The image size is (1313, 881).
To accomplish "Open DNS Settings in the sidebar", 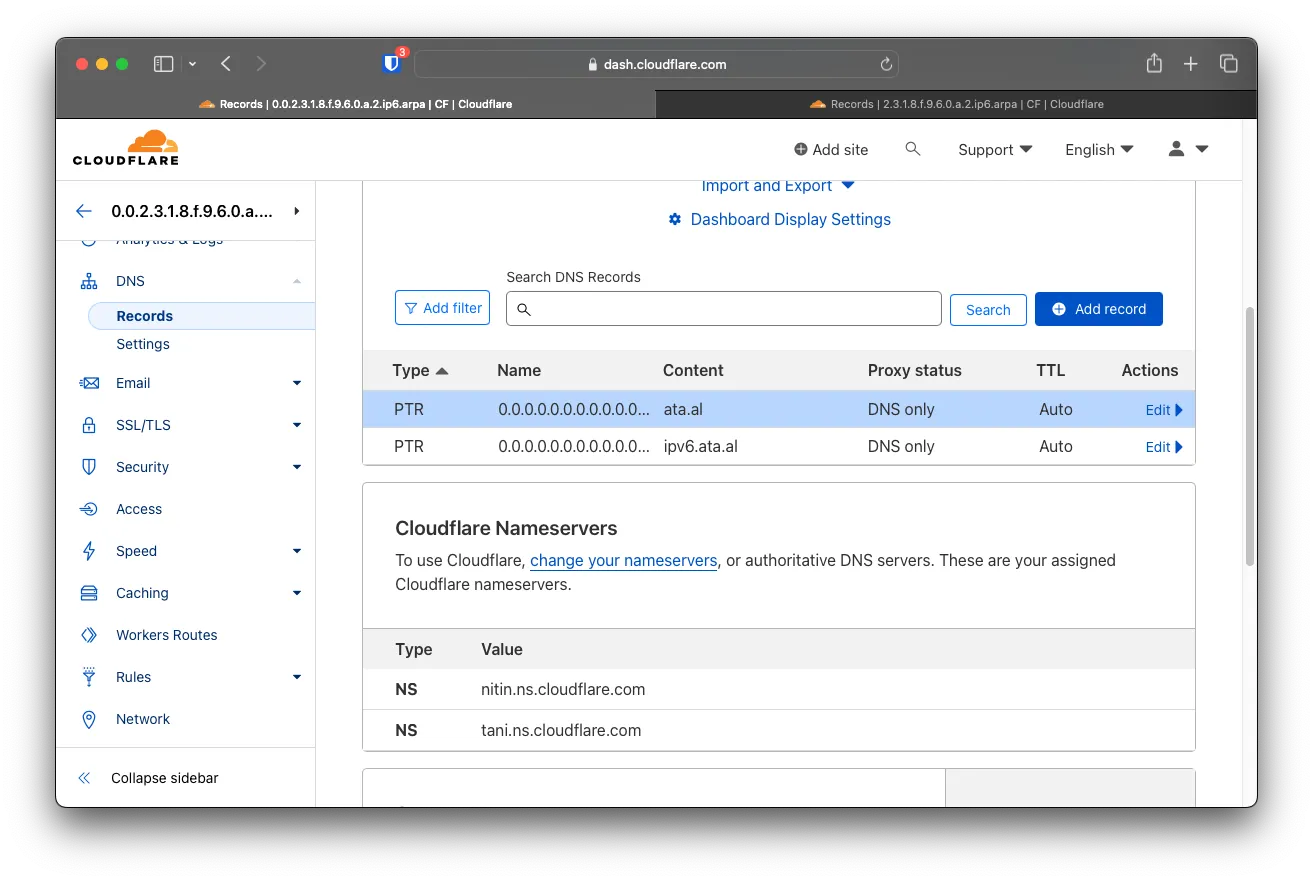I will 143,344.
